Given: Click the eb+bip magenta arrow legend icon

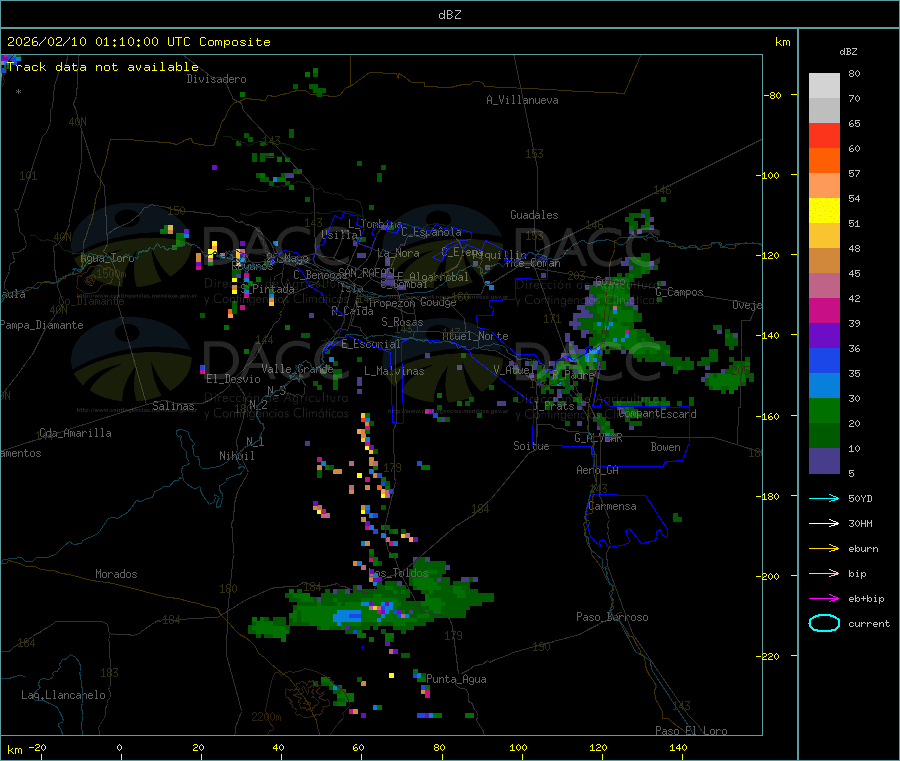Looking at the screenshot, I should (824, 598).
